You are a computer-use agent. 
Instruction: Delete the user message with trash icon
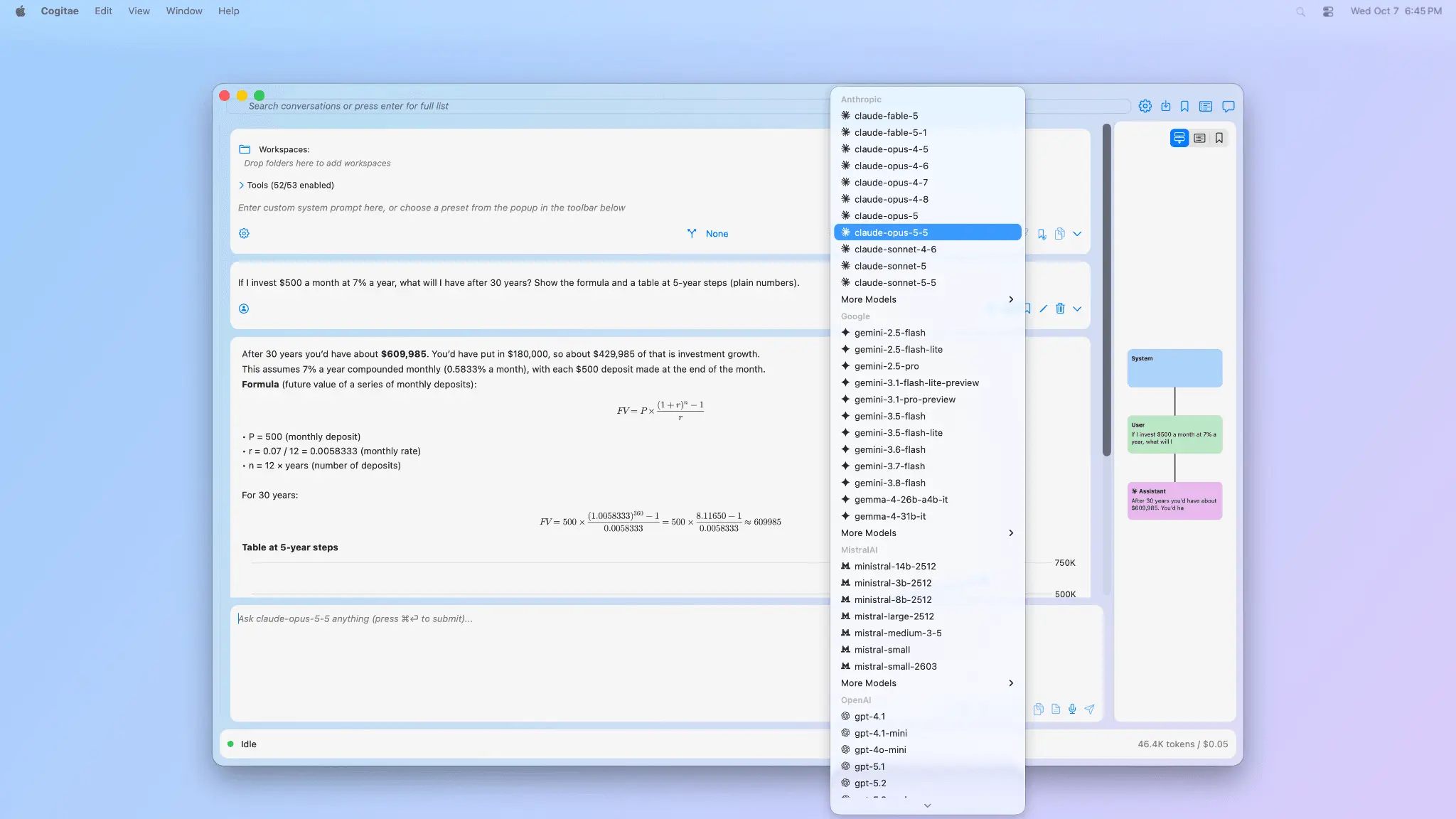pos(1060,309)
